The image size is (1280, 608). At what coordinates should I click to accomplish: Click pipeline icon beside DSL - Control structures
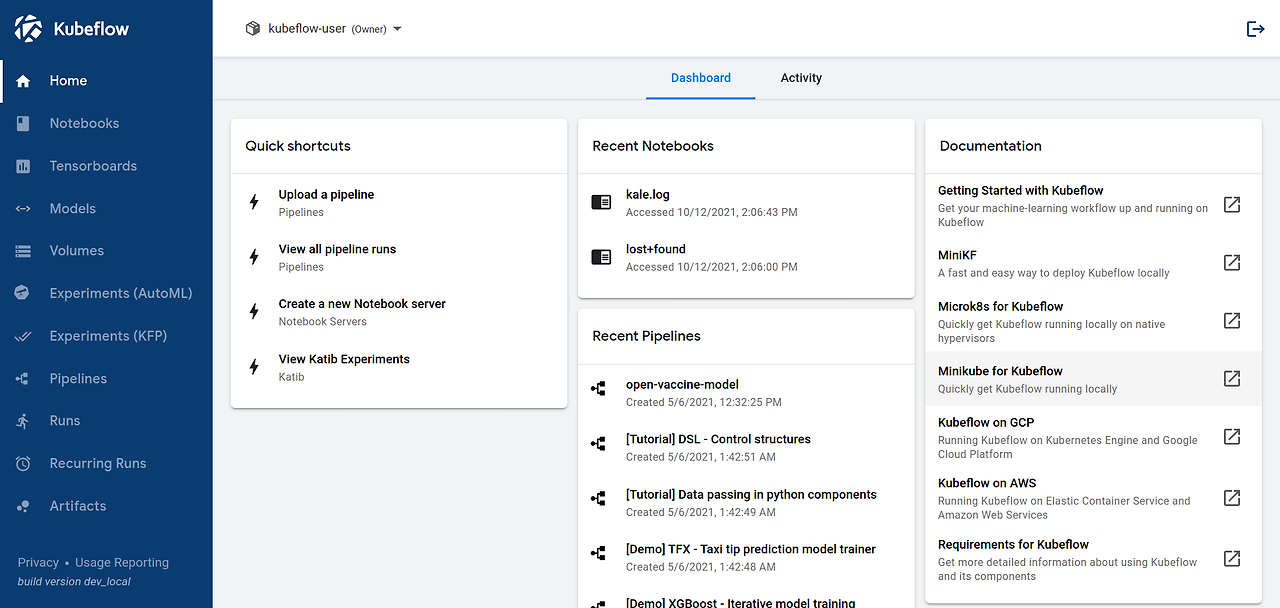pos(598,443)
